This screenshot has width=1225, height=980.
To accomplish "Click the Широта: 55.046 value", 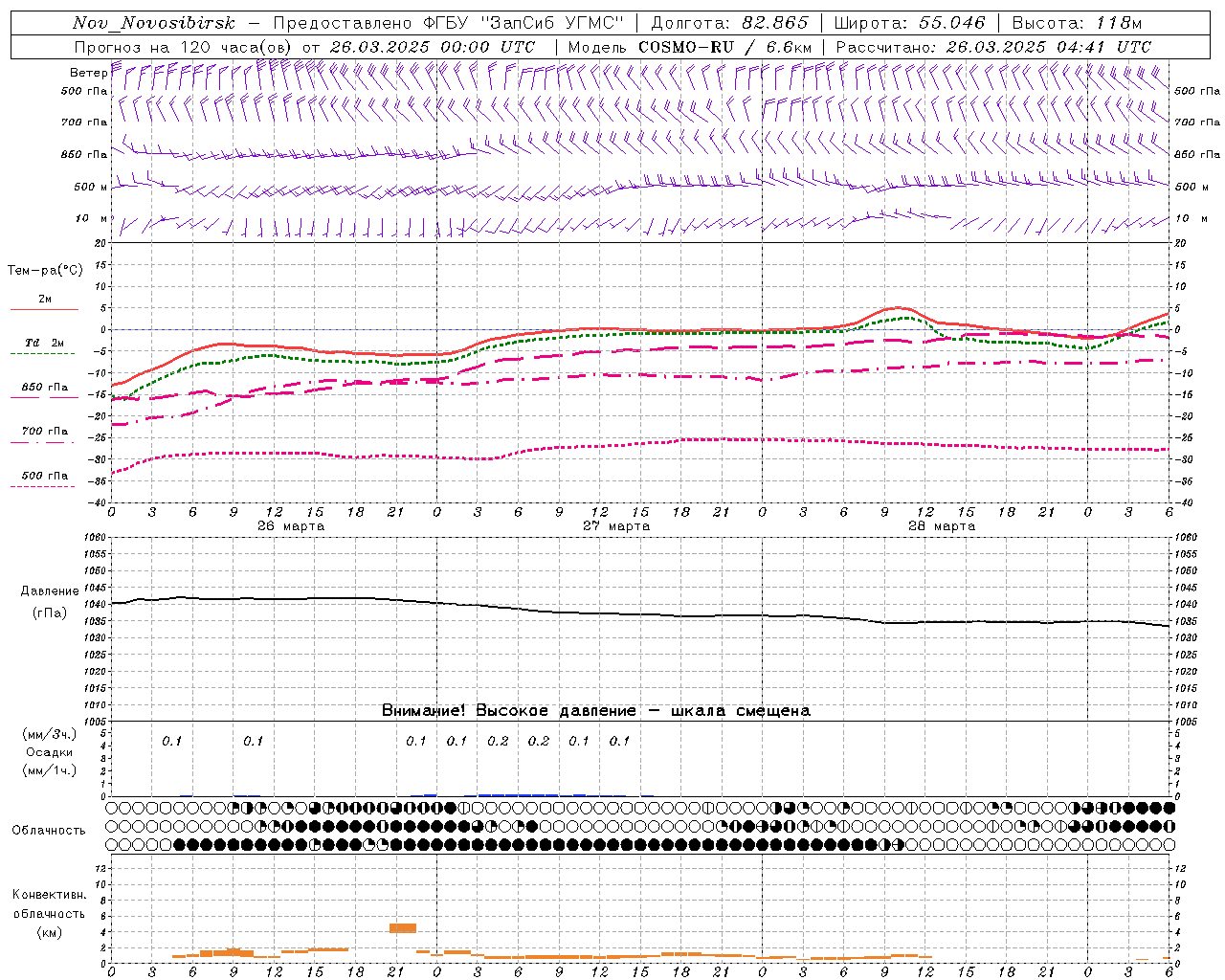I will pos(909,23).
